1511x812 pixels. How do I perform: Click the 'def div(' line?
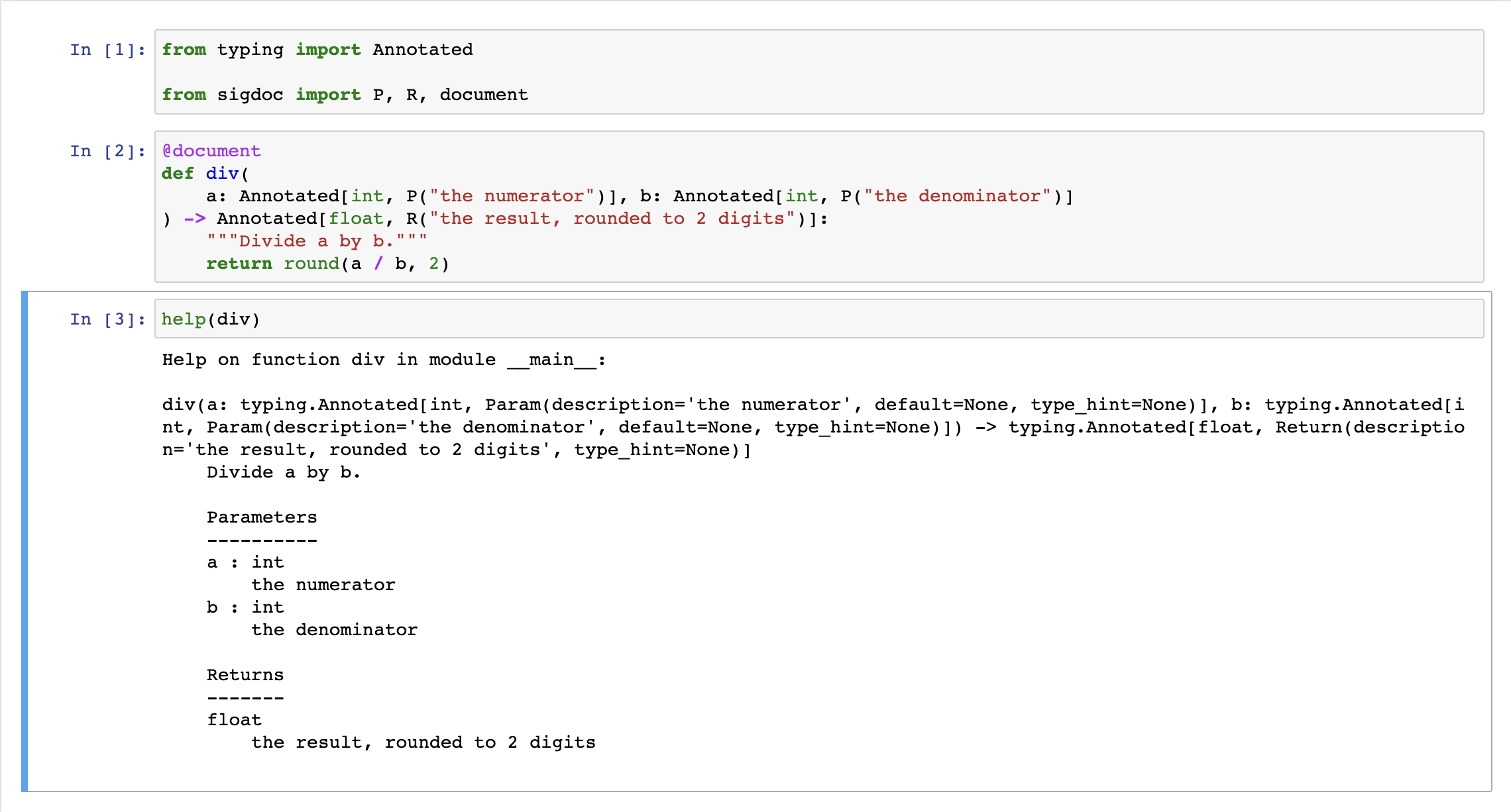pyautogui.click(x=205, y=174)
